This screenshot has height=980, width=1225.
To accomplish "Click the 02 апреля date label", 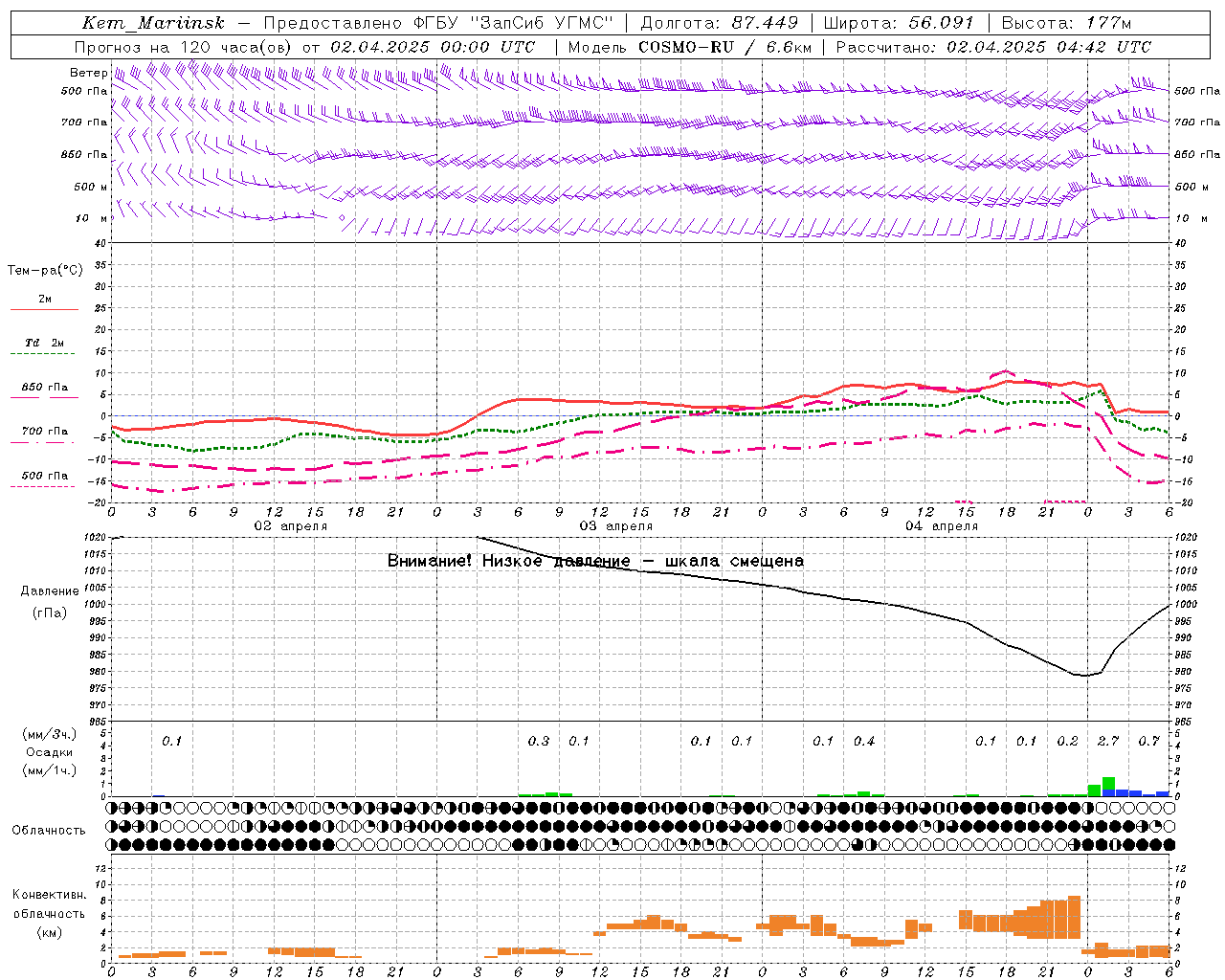I will 290,526.
